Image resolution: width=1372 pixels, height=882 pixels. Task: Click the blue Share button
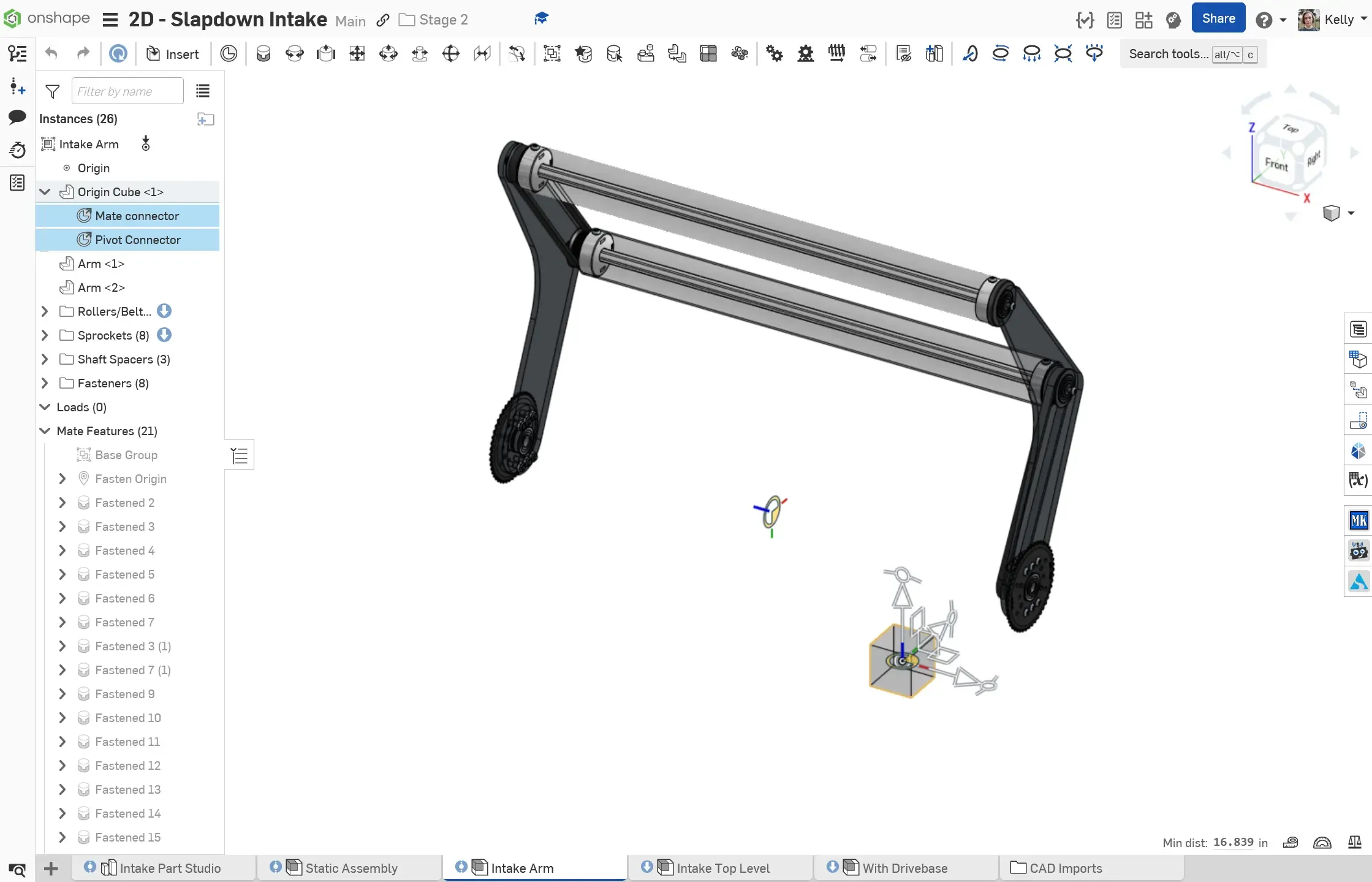tap(1218, 18)
